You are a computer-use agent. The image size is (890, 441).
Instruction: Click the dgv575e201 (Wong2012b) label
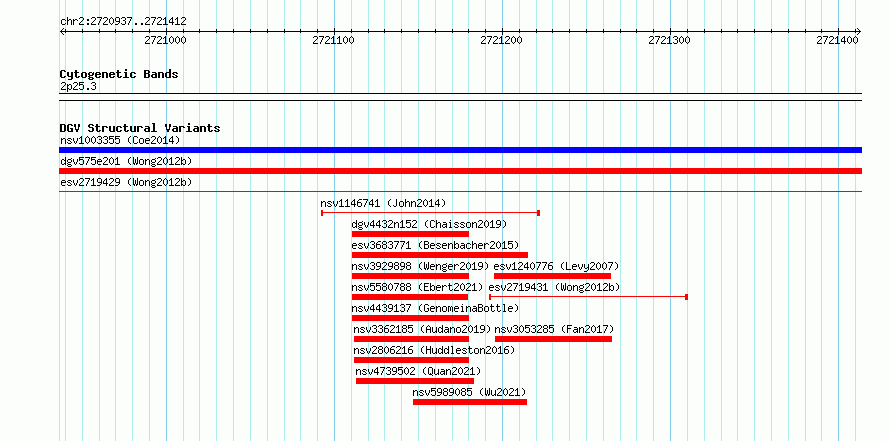(126, 161)
